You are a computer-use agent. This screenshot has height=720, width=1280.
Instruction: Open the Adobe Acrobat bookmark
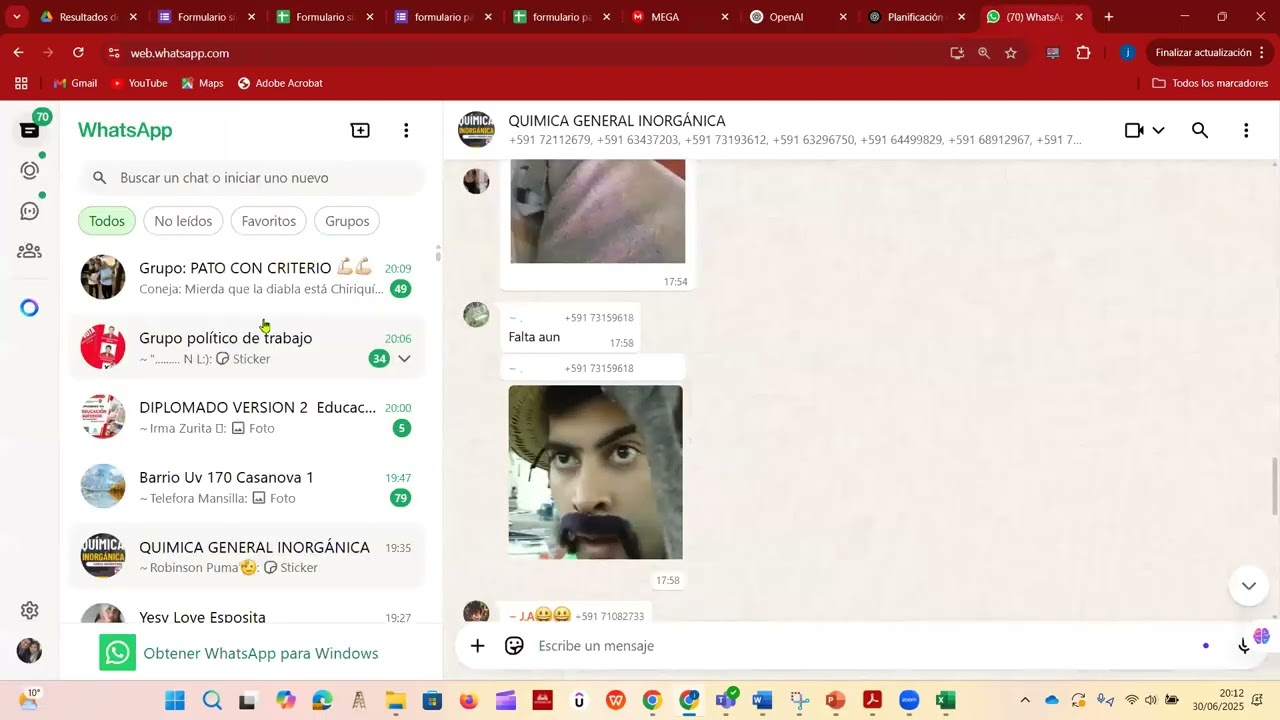[x=280, y=83]
